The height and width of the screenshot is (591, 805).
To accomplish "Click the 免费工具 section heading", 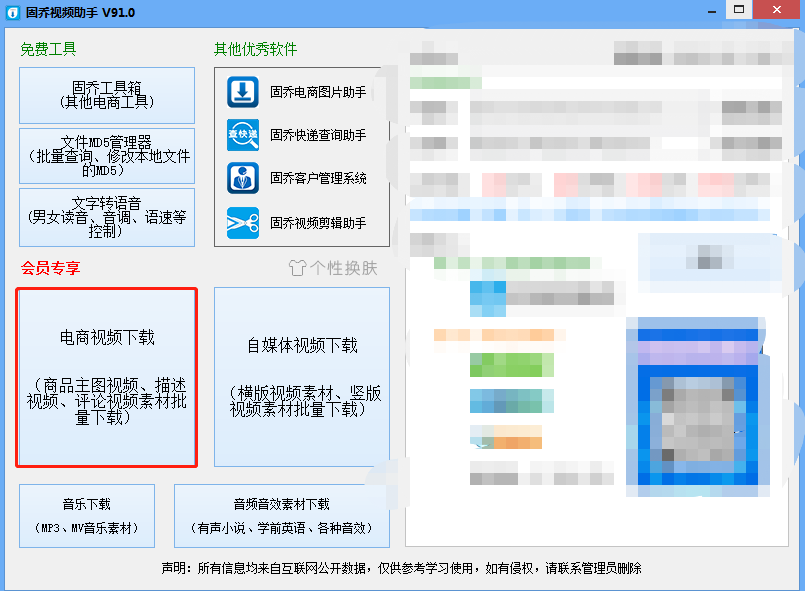I will [x=48, y=49].
